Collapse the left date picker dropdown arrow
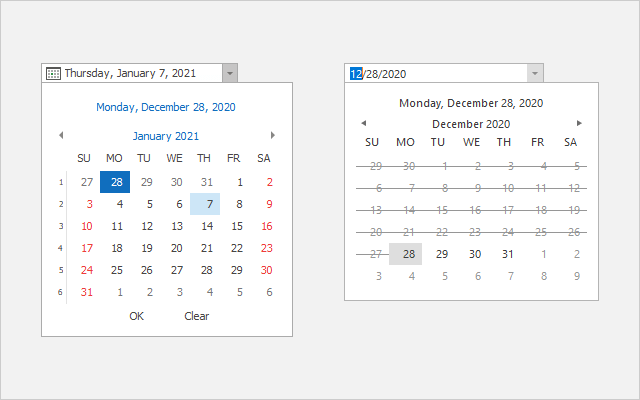 [x=229, y=73]
